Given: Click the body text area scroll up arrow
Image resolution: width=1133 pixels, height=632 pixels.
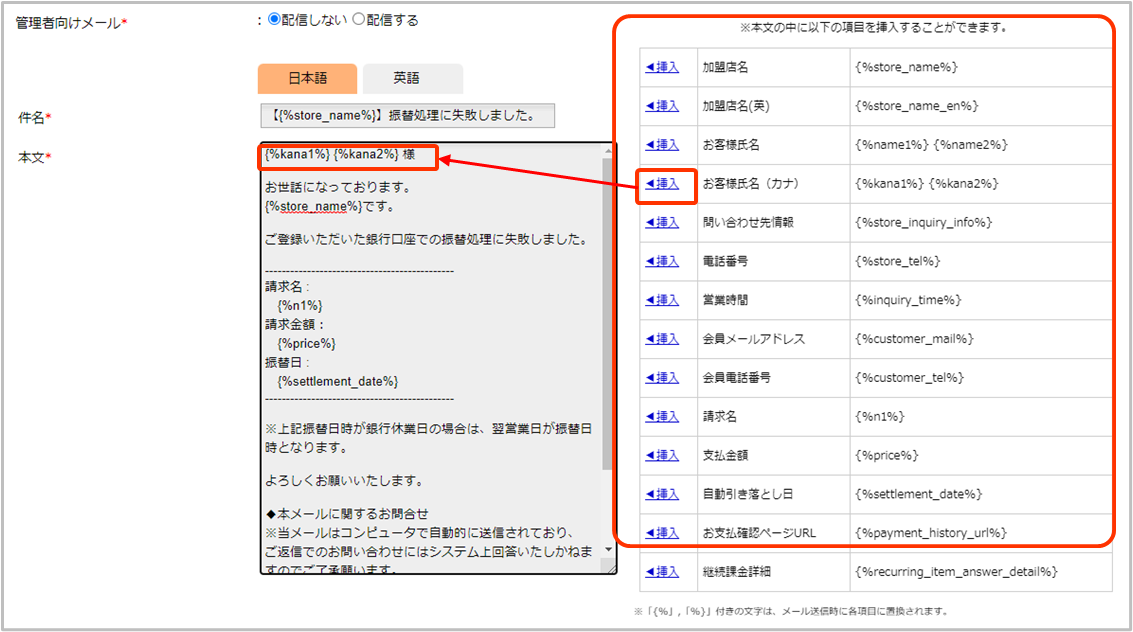Looking at the screenshot, I should coord(608,152).
